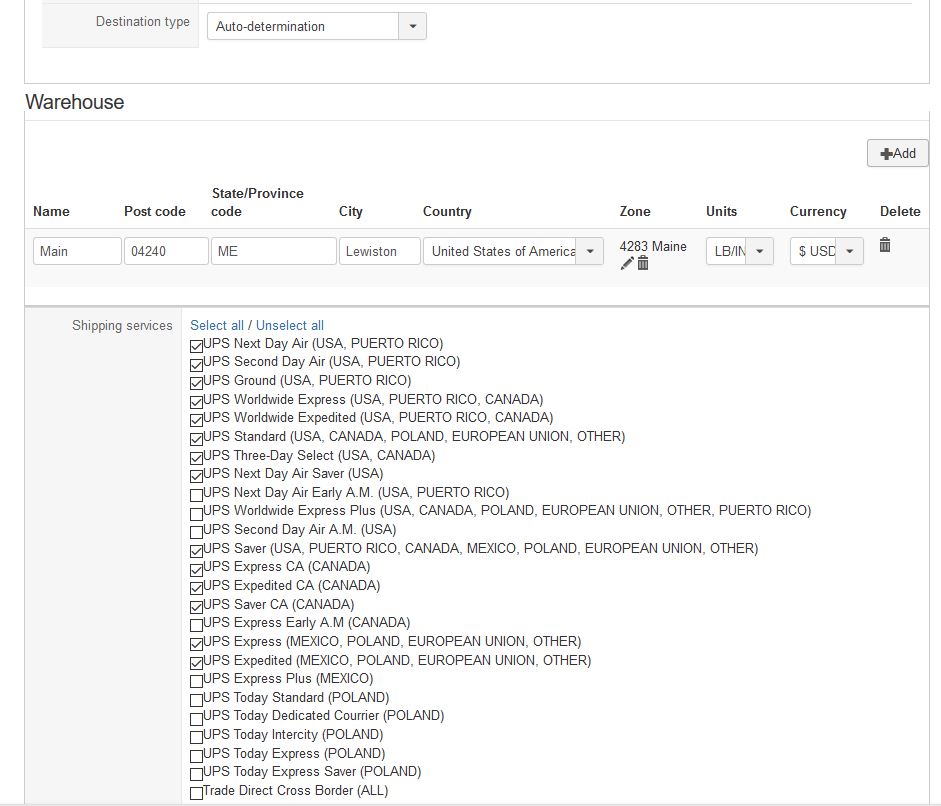Uncheck UPS Next Day Air checkbox

point(196,345)
